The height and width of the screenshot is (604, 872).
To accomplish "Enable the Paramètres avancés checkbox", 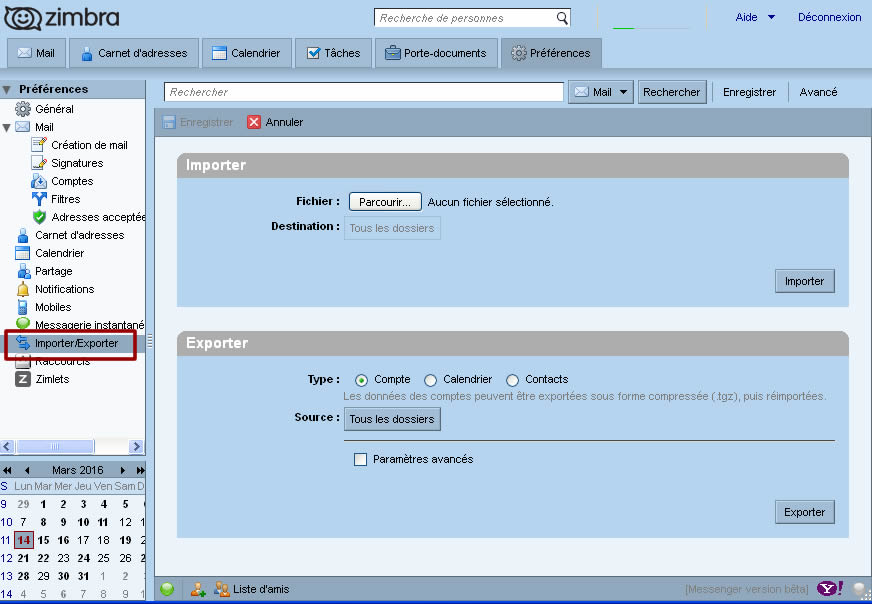I will 361,460.
